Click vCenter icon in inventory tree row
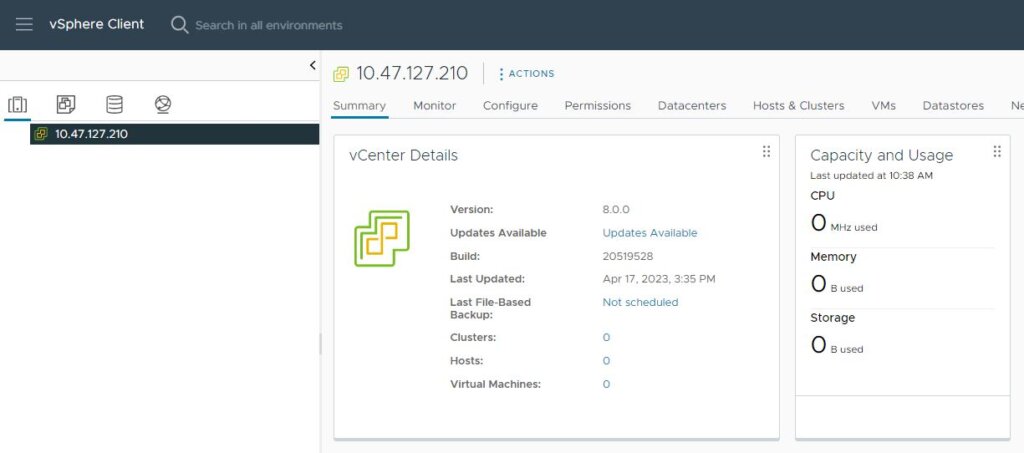 click(x=41, y=134)
